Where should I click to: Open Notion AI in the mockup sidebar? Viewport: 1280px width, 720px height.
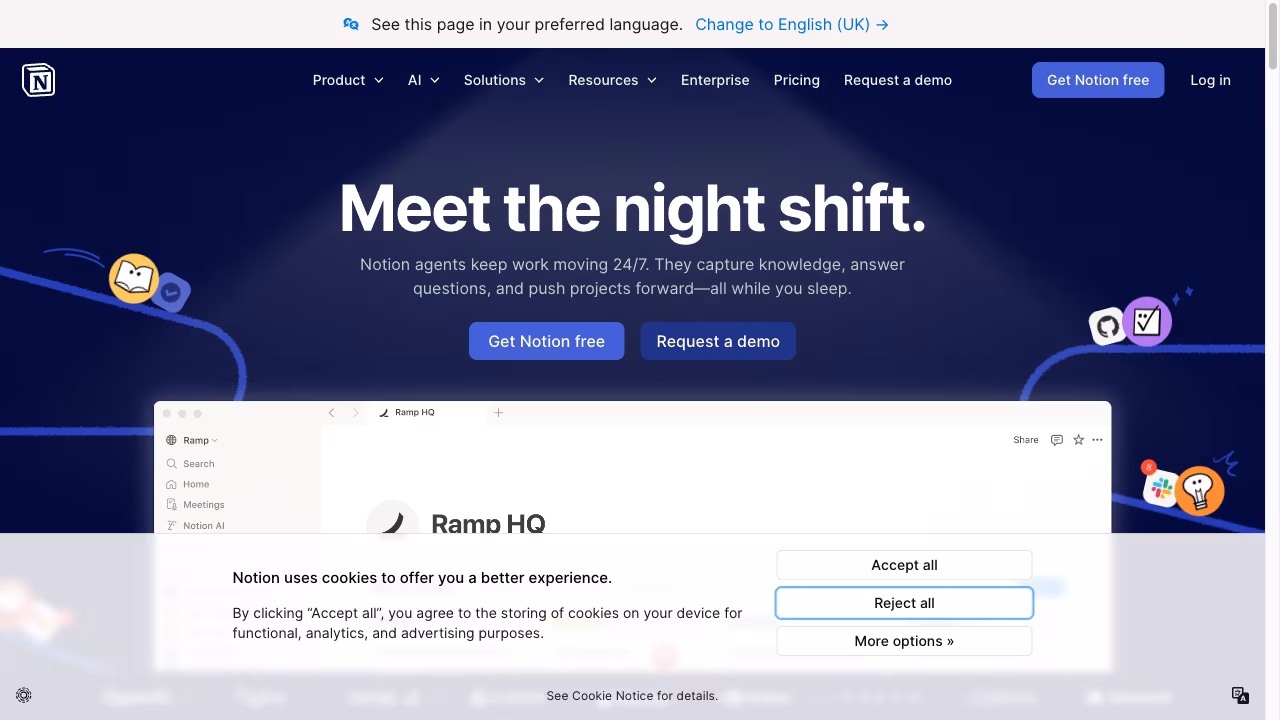[x=195, y=526]
